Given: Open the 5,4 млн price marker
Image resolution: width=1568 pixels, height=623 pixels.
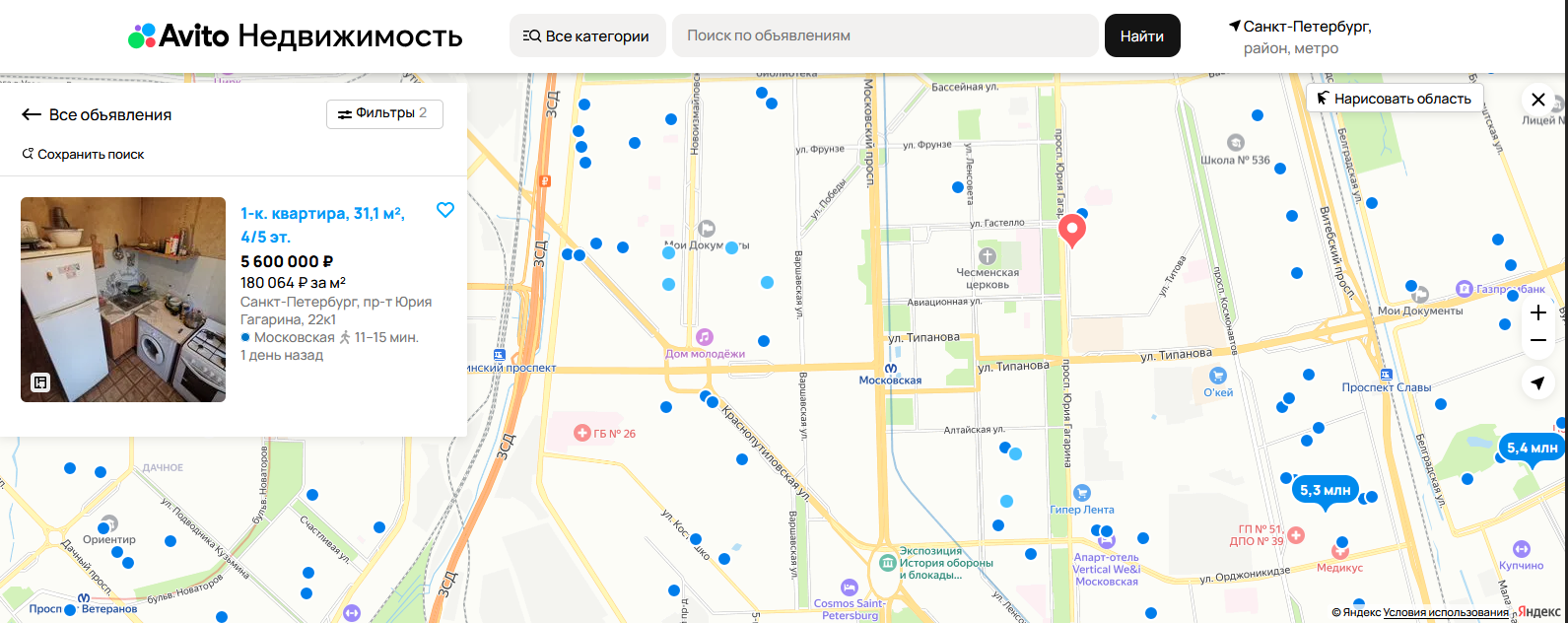Looking at the screenshot, I should point(1532,450).
